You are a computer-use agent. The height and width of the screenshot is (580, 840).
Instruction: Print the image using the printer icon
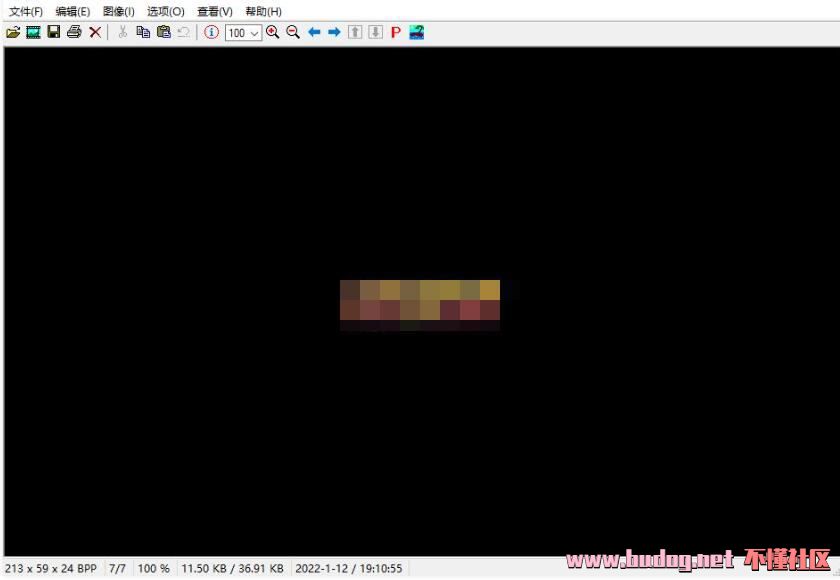(x=74, y=32)
